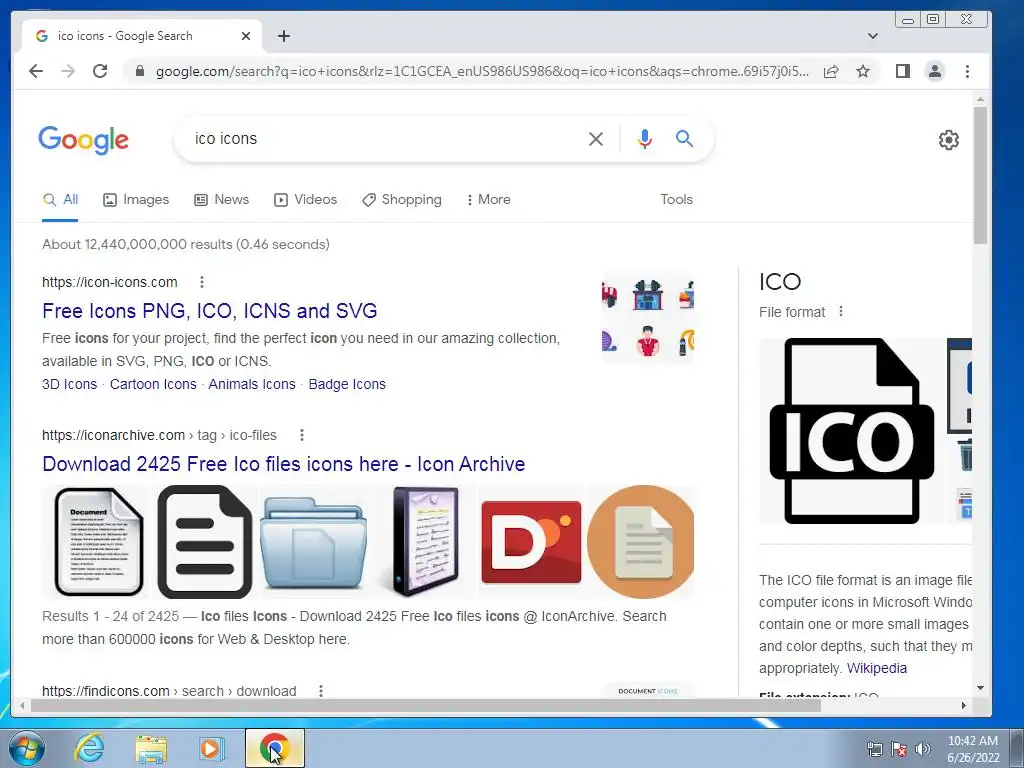The width and height of the screenshot is (1024, 768).
Task: Open the 3D Icons sitelink
Action: [69, 384]
